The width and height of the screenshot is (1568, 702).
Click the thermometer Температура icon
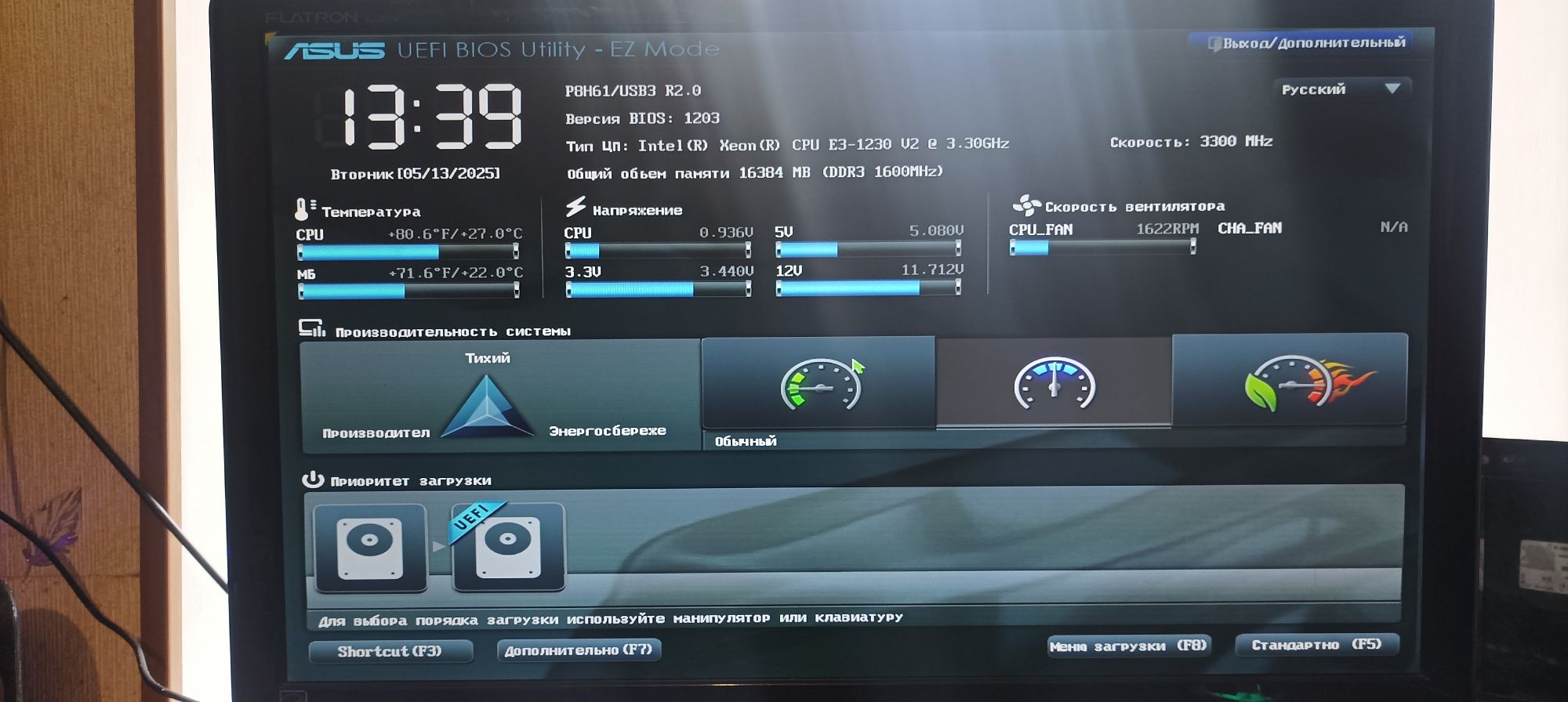click(x=304, y=209)
